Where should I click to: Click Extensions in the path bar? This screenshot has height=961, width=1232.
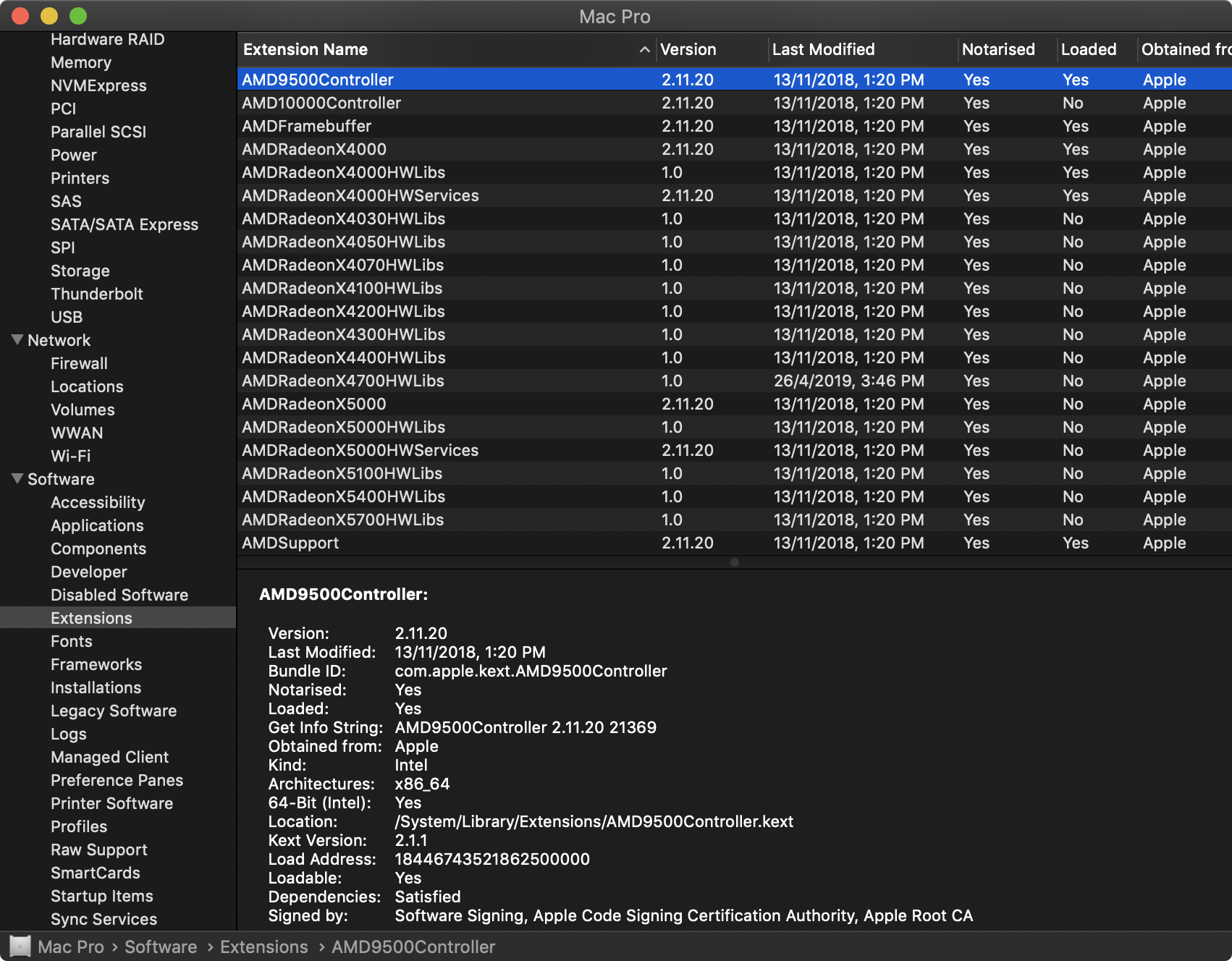264,947
